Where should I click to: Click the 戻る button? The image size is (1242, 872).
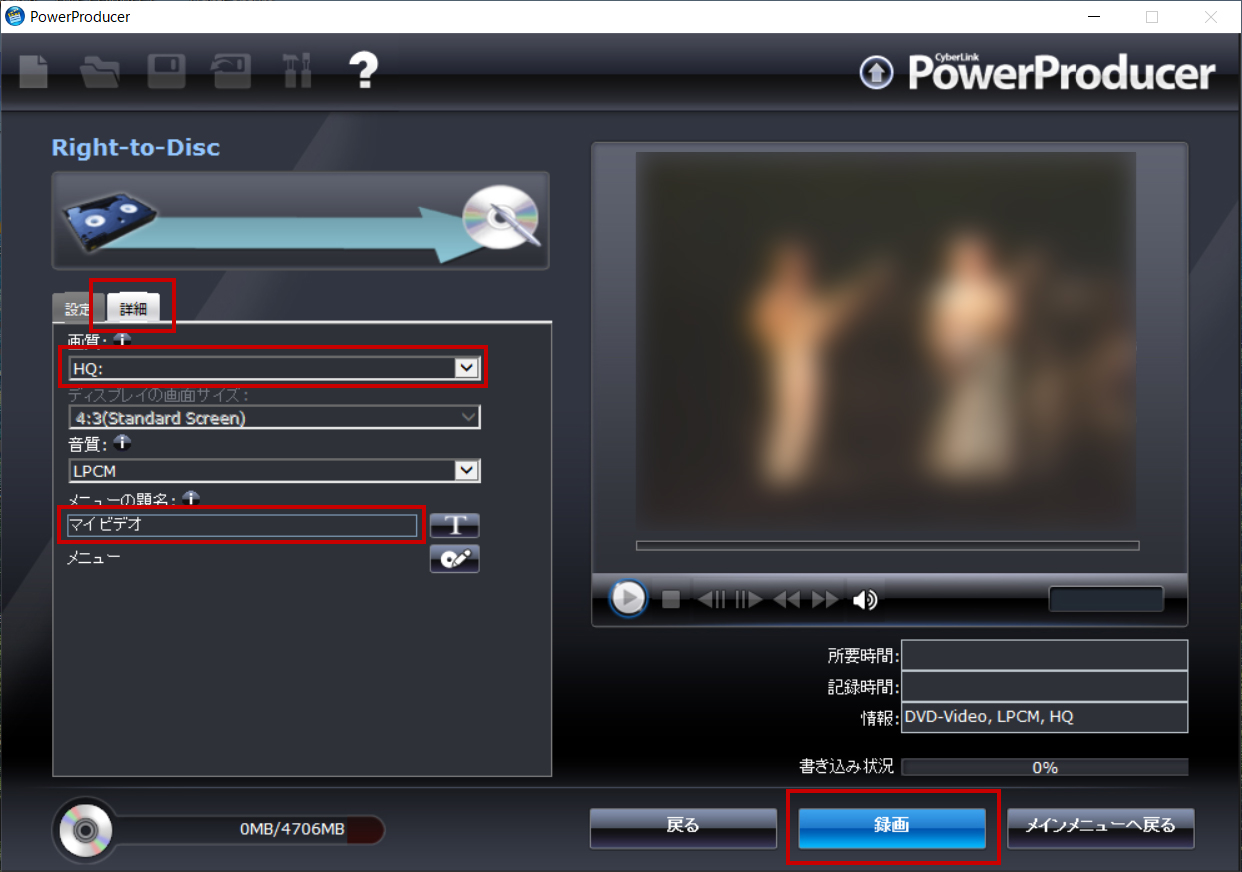(683, 827)
